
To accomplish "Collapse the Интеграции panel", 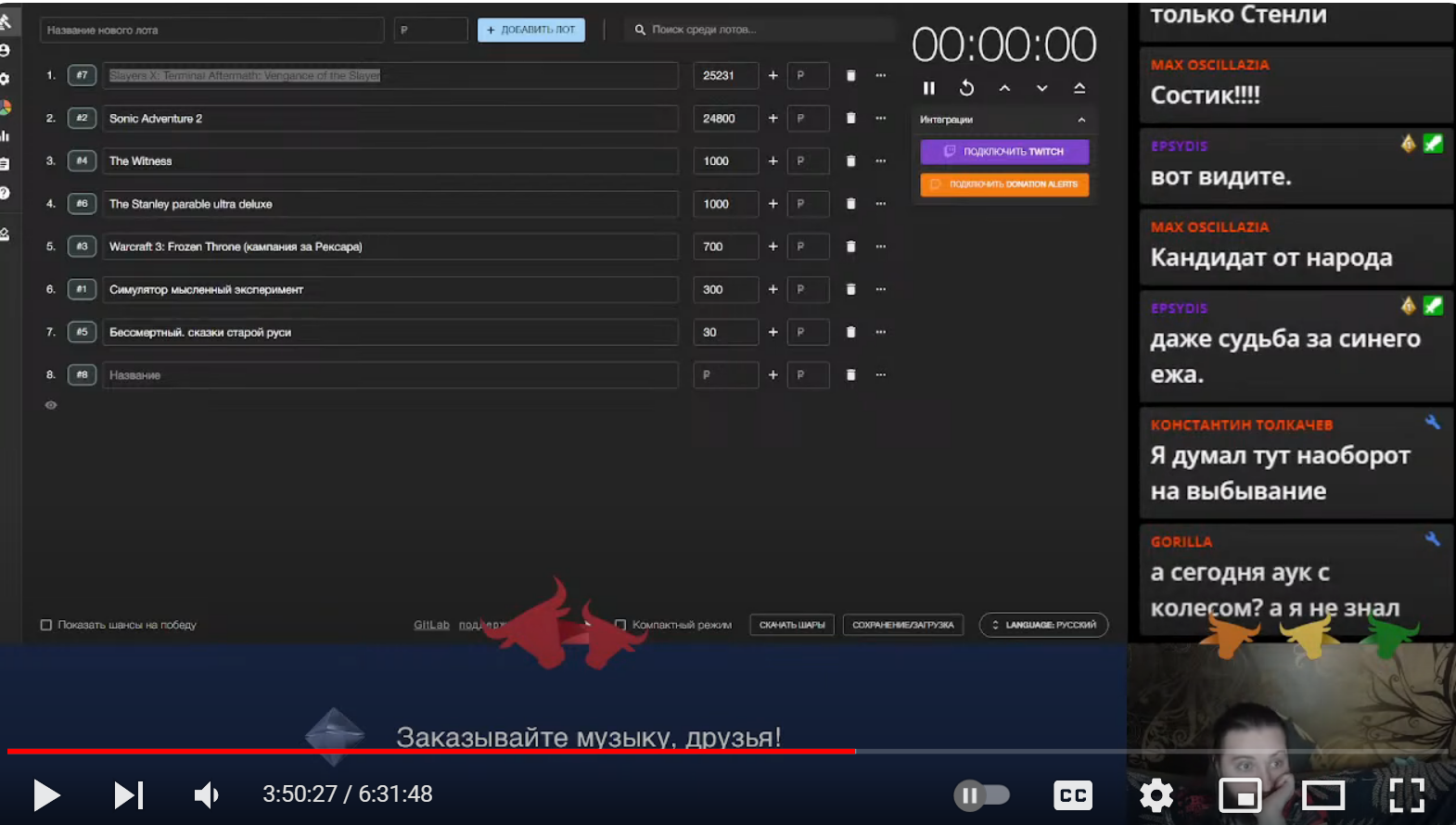I will 1081,120.
